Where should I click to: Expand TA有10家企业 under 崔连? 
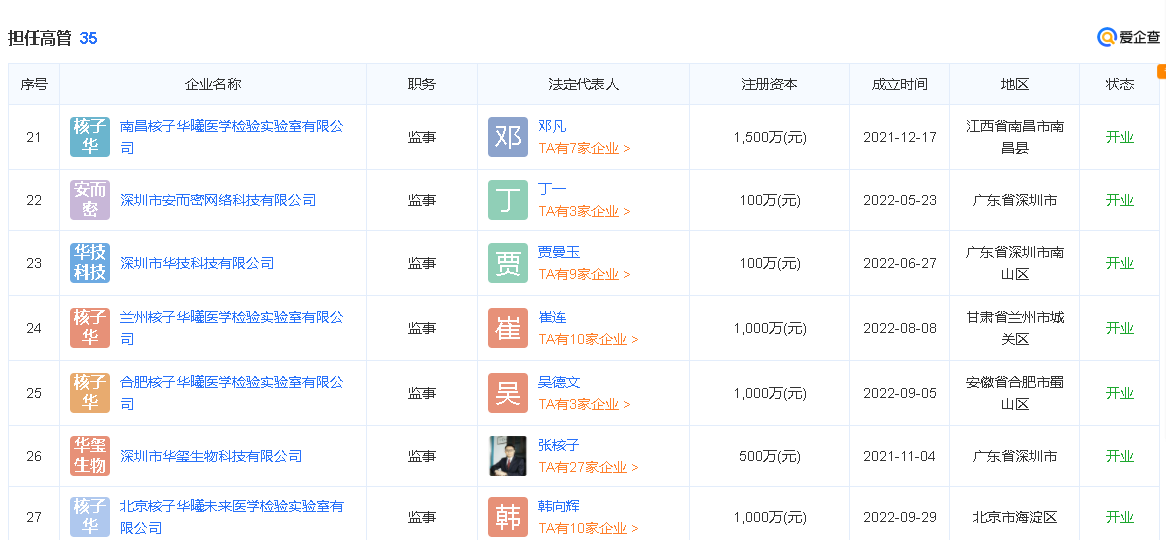point(588,339)
